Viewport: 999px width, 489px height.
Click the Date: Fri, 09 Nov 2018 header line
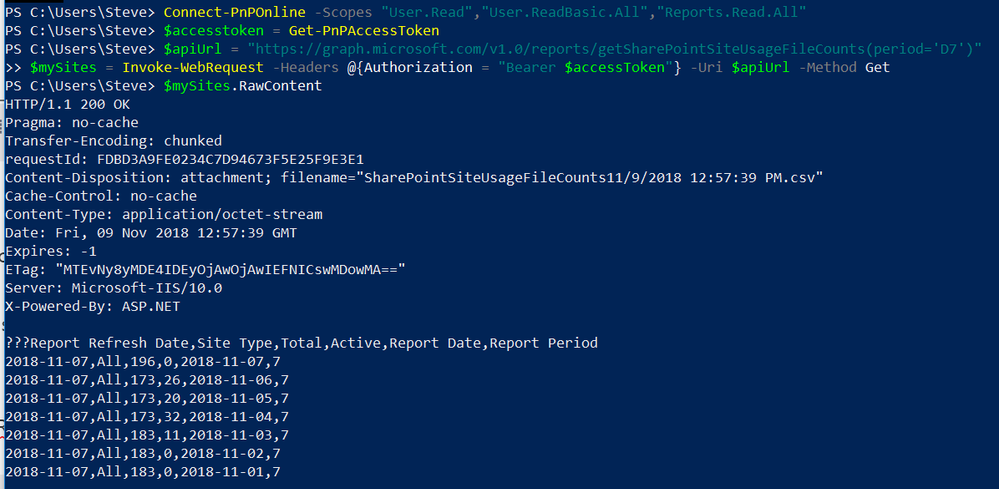[151, 233]
